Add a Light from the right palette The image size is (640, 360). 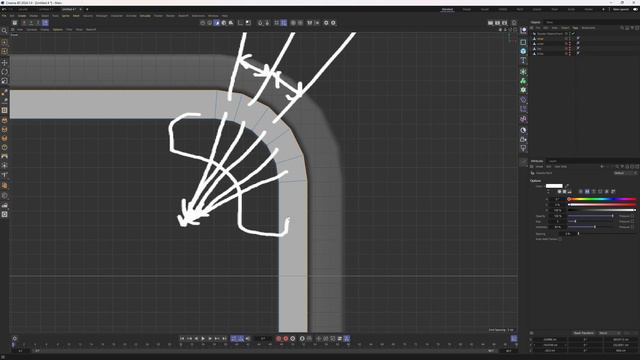(523, 148)
